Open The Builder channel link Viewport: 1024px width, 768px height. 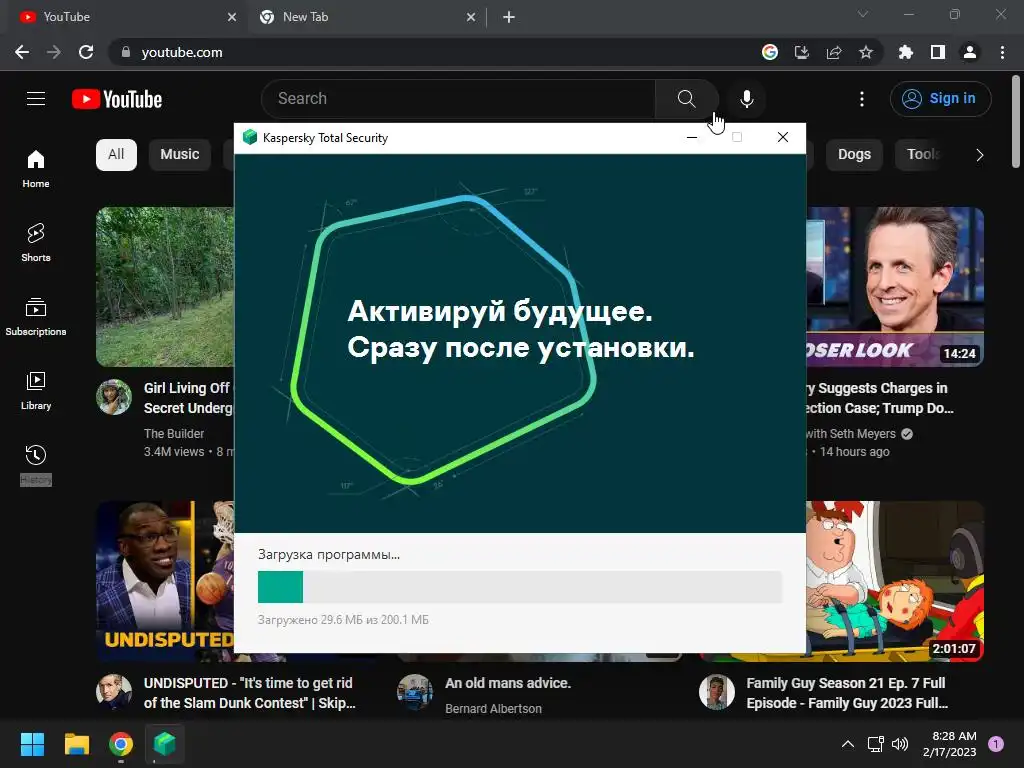[x=174, y=434]
